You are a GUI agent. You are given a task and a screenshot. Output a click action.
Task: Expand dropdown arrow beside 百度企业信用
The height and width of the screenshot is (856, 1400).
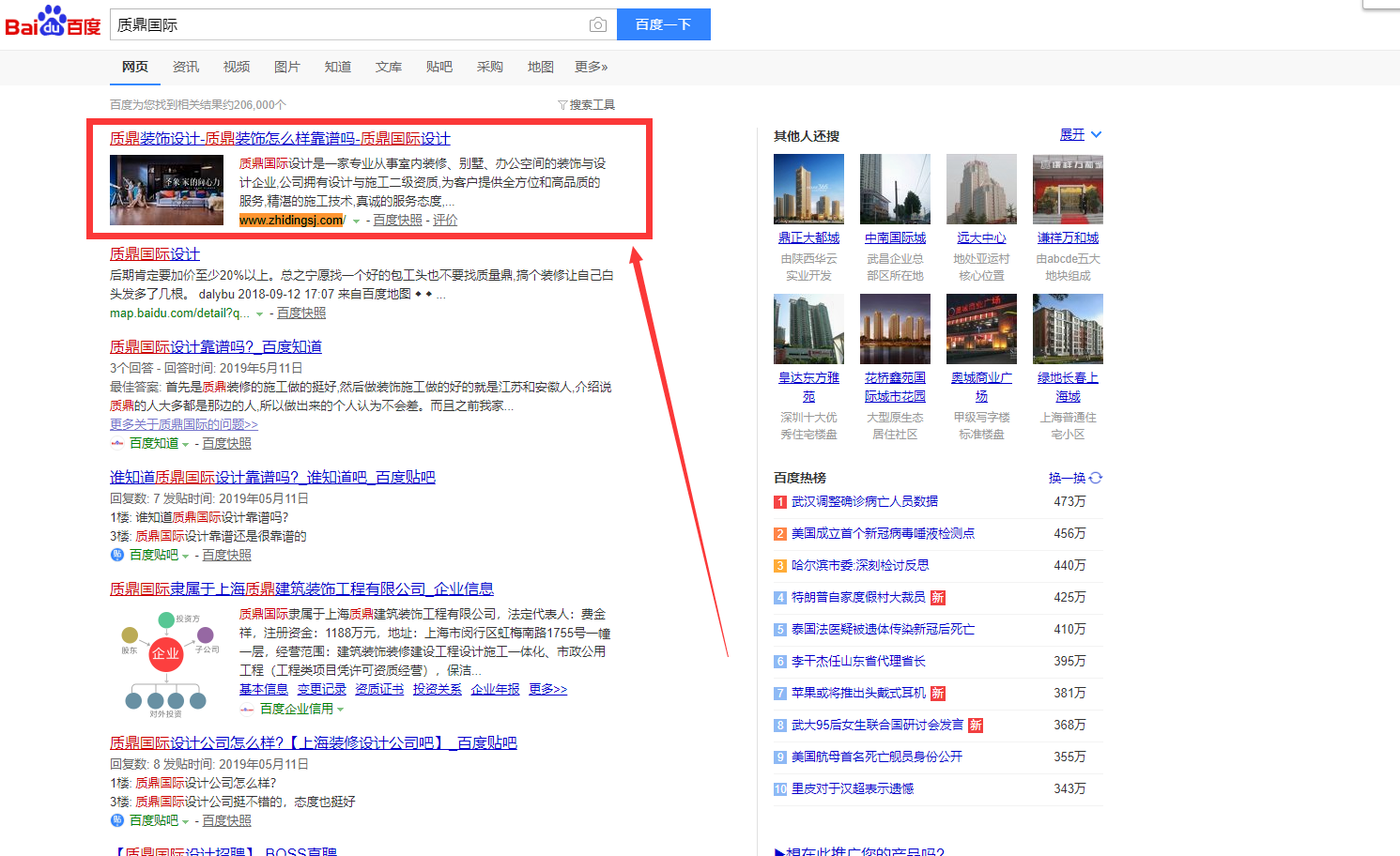point(340,710)
